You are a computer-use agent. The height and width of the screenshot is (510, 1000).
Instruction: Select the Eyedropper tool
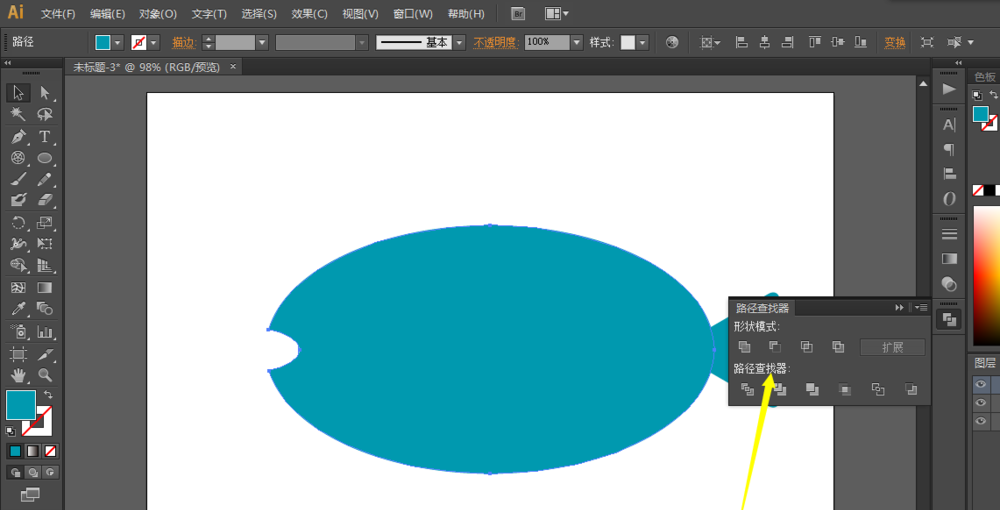(x=18, y=309)
